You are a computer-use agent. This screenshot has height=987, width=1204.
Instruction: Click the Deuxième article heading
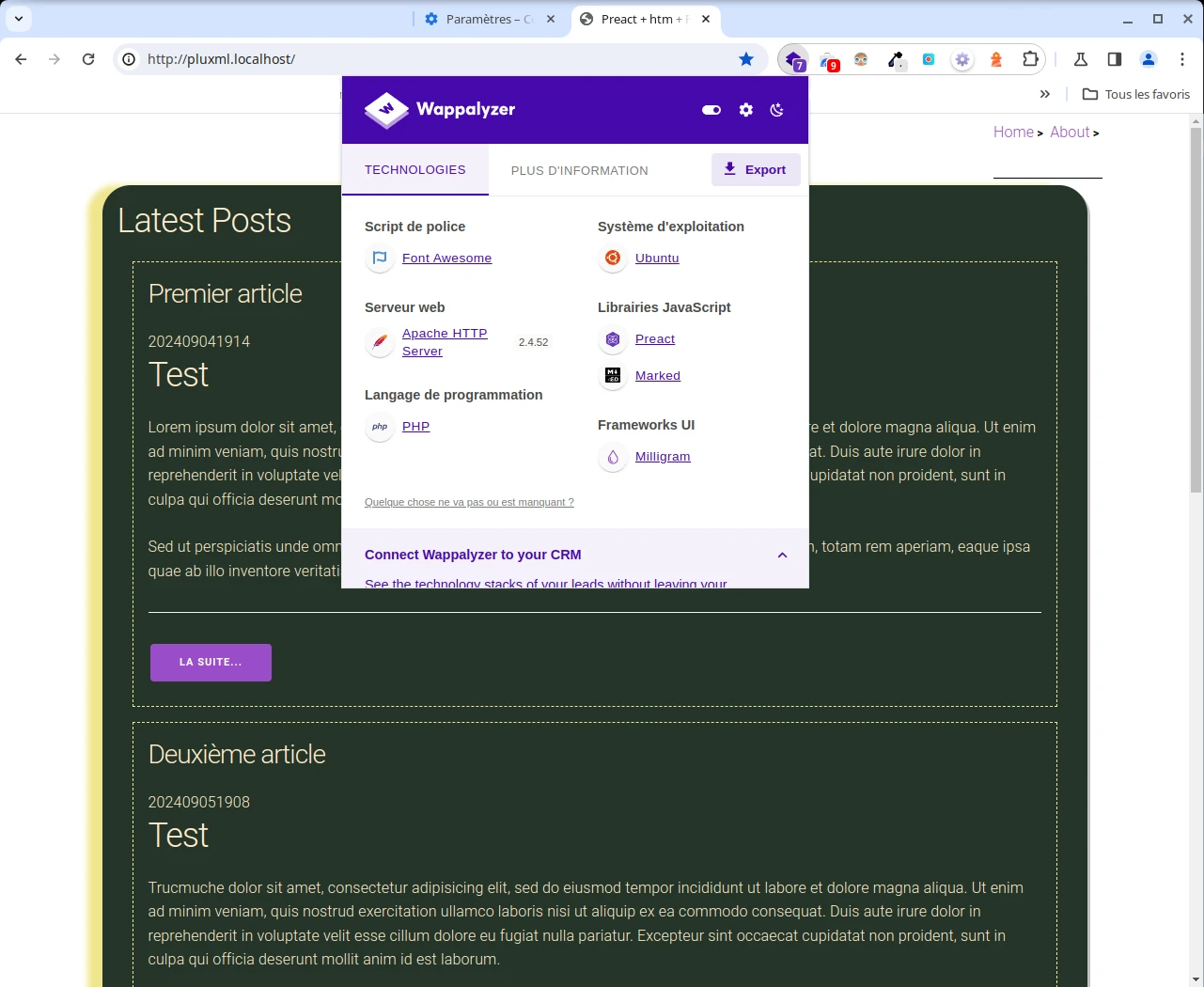click(x=237, y=754)
